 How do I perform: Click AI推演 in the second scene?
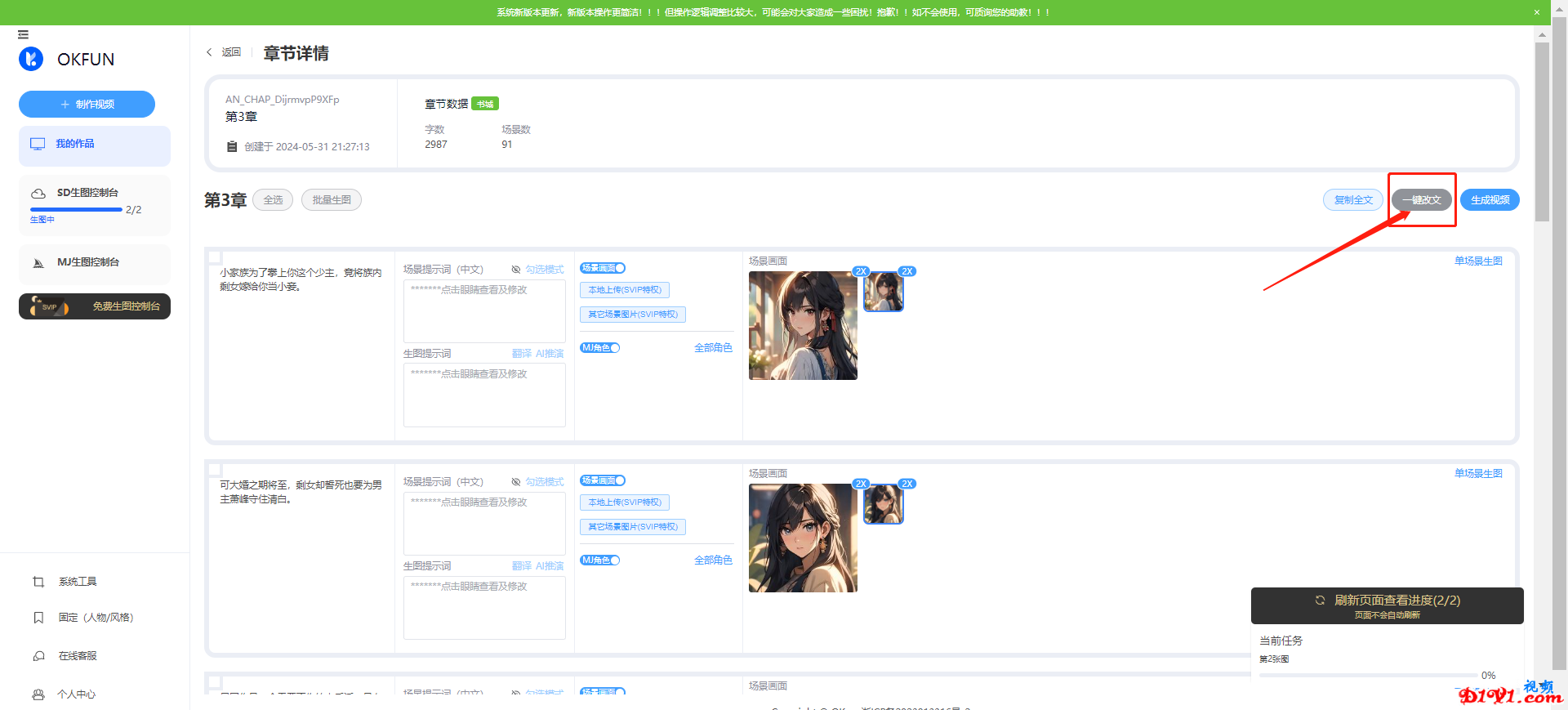[x=550, y=566]
